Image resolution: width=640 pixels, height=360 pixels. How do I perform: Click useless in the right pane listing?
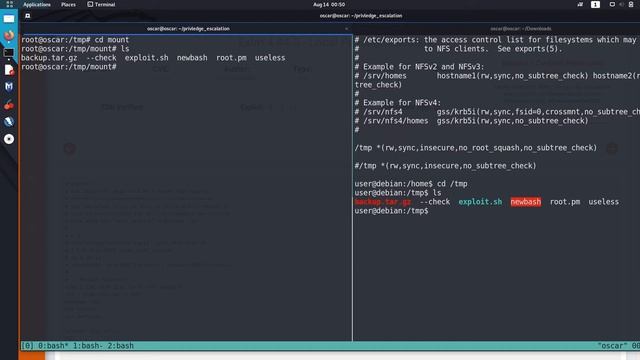pos(604,202)
